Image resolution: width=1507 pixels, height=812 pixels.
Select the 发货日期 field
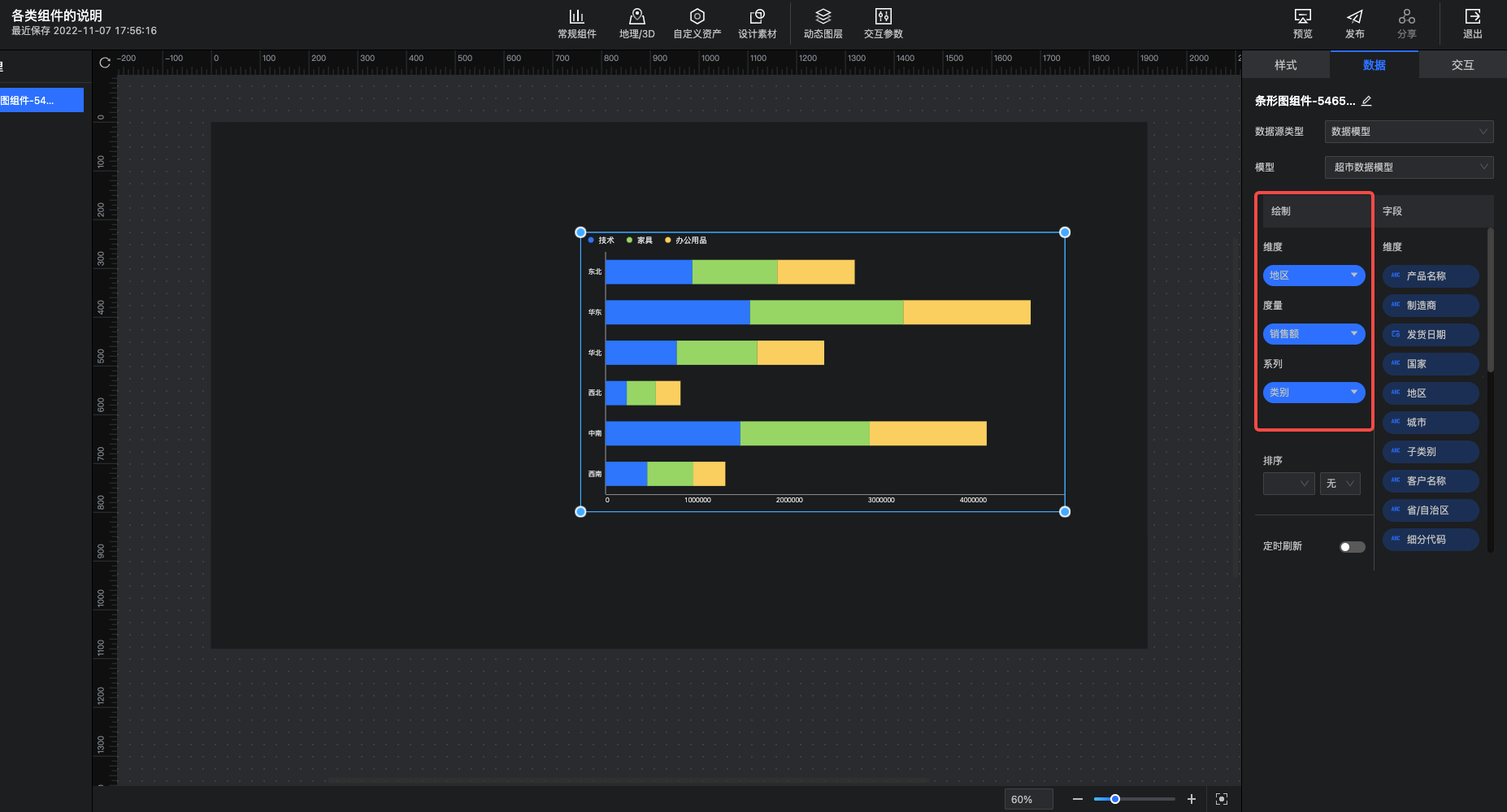[1431, 335]
